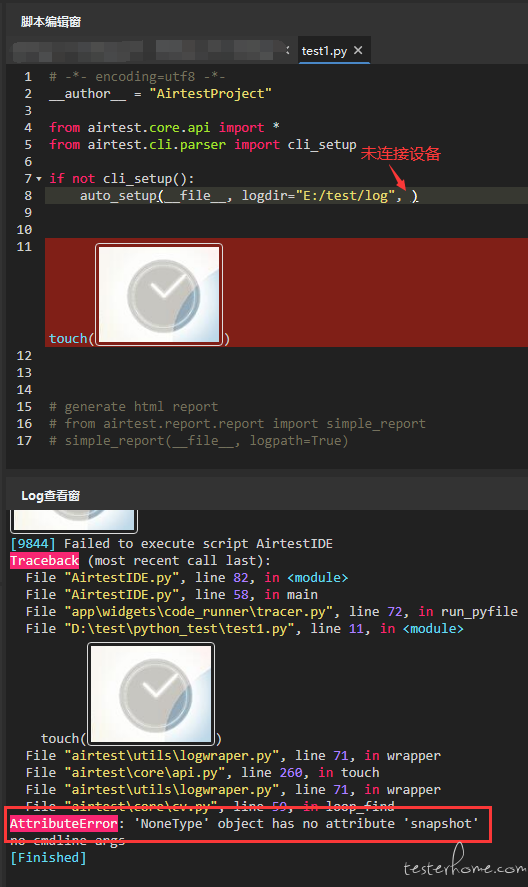Select the AttributeError message in the log
The image size is (528, 887).
[x=244, y=824]
